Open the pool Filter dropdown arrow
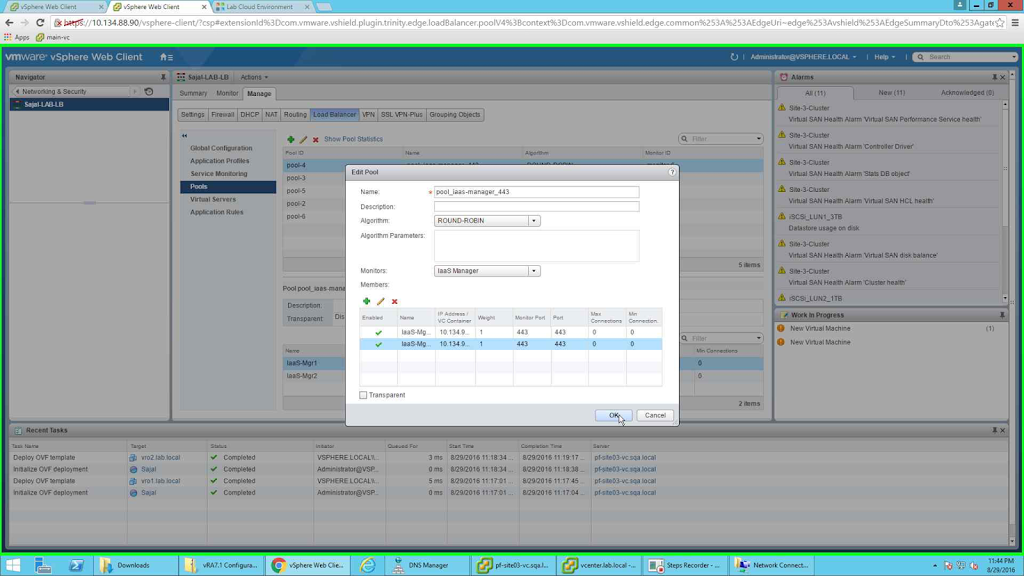The image size is (1024, 576). click(x=758, y=139)
